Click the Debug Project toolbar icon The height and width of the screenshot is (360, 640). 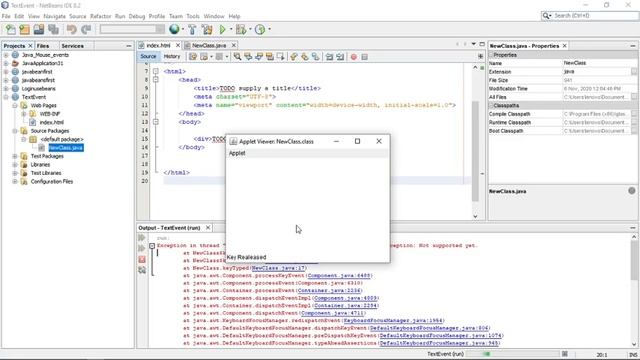[x=241, y=29]
